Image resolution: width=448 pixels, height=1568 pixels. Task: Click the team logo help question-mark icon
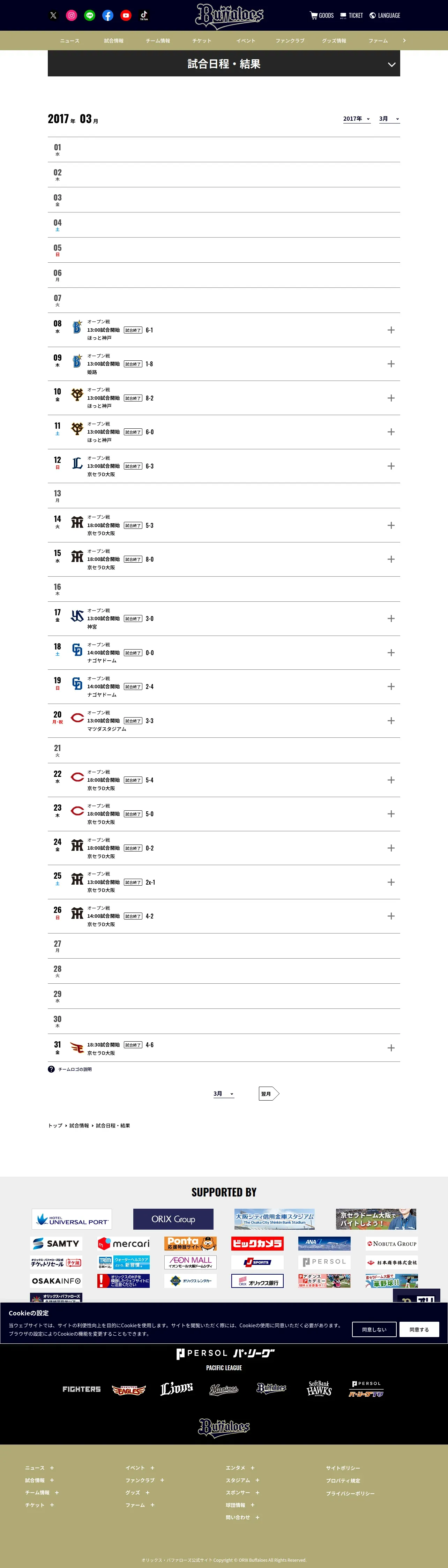(51, 1069)
